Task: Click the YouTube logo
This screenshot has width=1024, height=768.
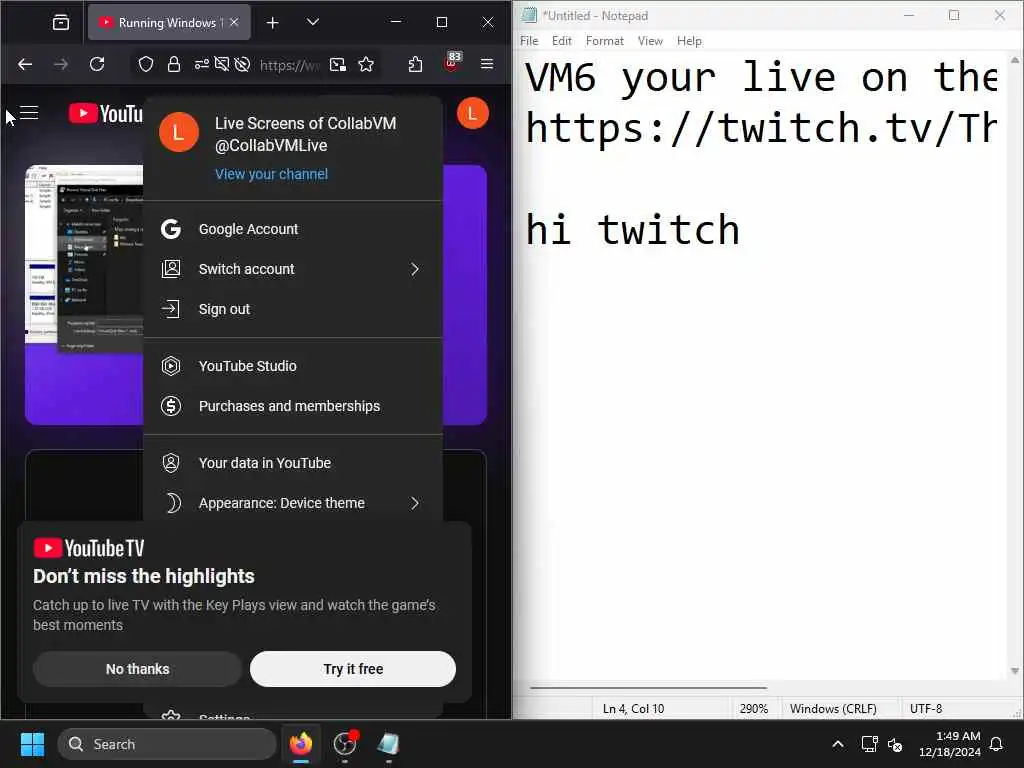Action: point(106,113)
